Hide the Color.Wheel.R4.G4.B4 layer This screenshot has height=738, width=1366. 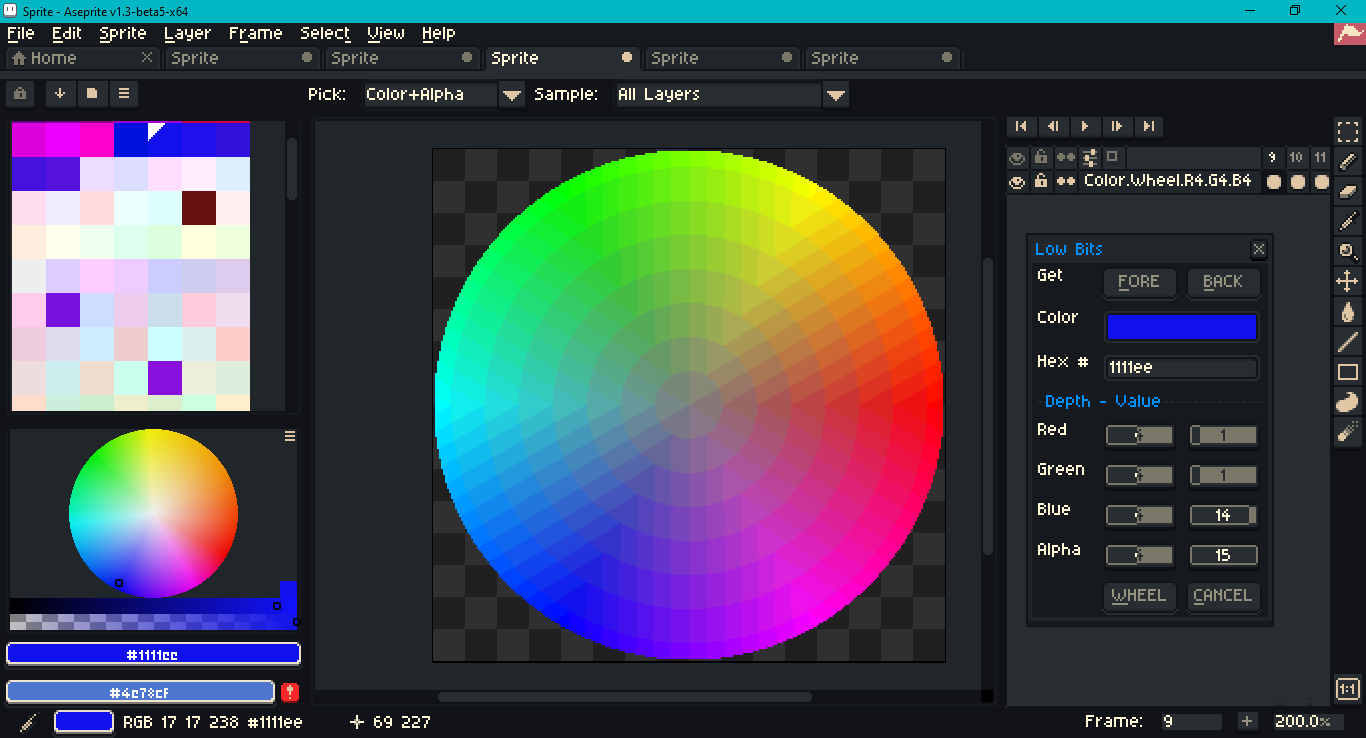(x=1017, y=181)
